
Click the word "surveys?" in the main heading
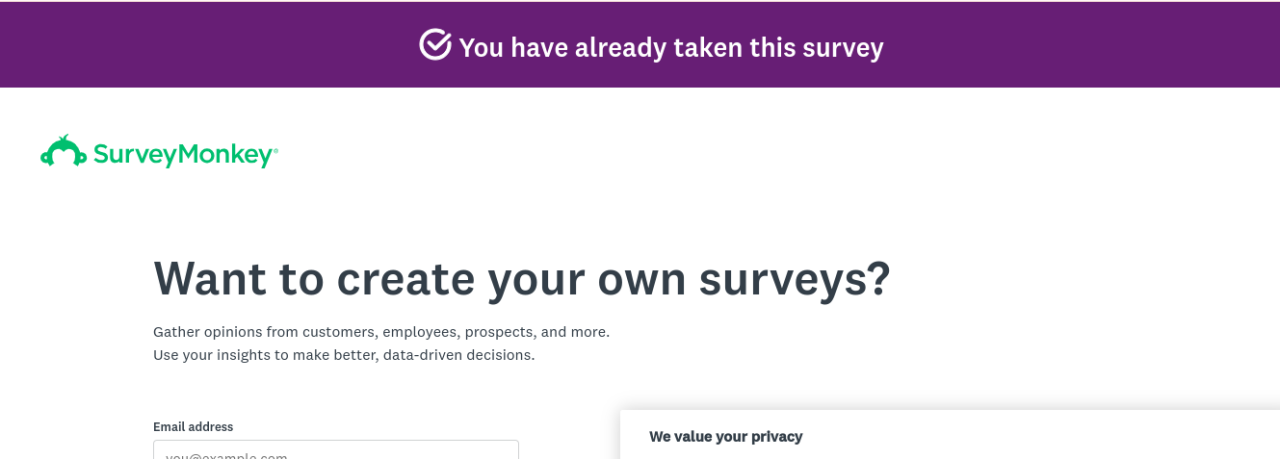coord(794,278)
